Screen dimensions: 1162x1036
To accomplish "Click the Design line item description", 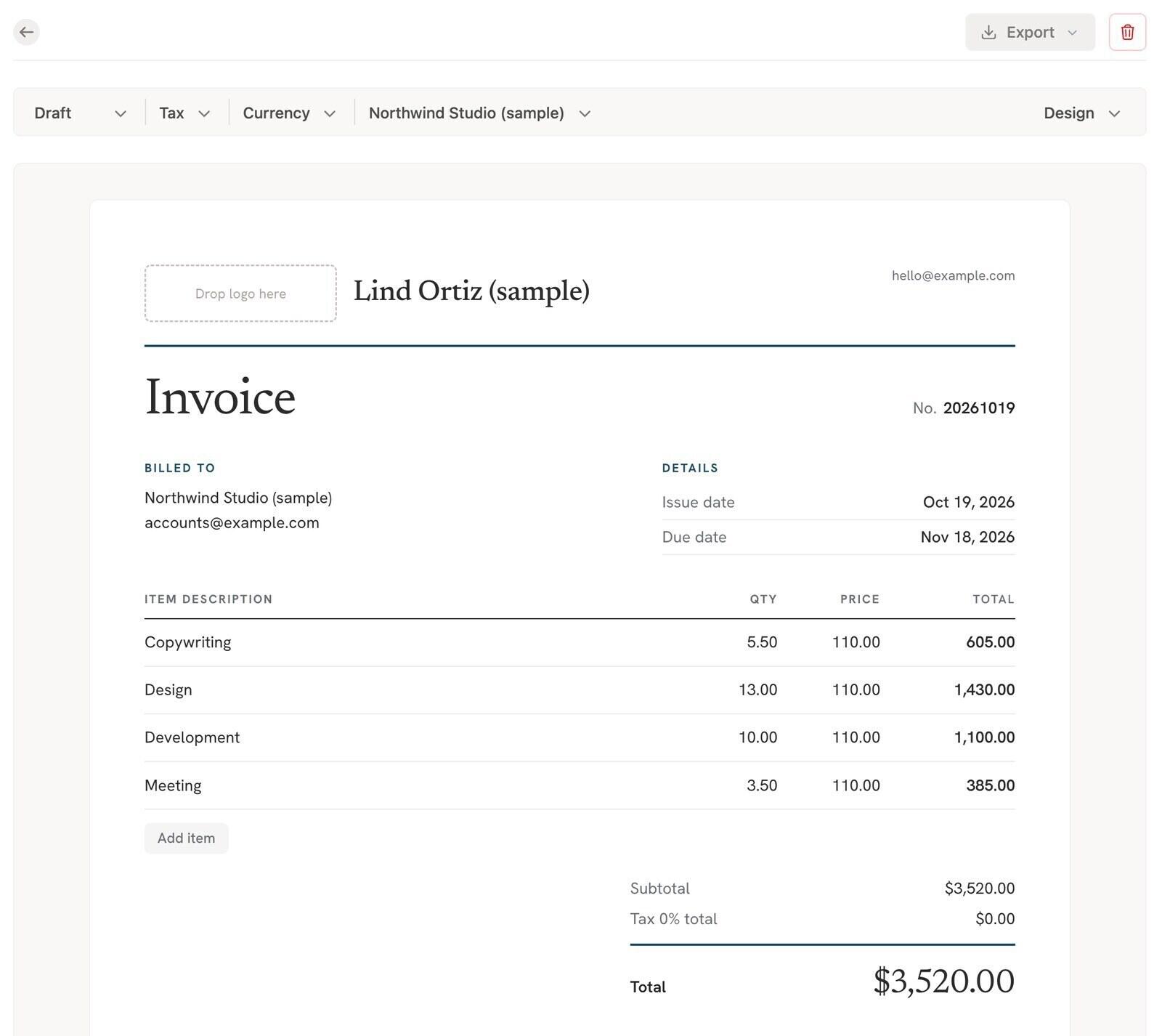I will point(168,690).
